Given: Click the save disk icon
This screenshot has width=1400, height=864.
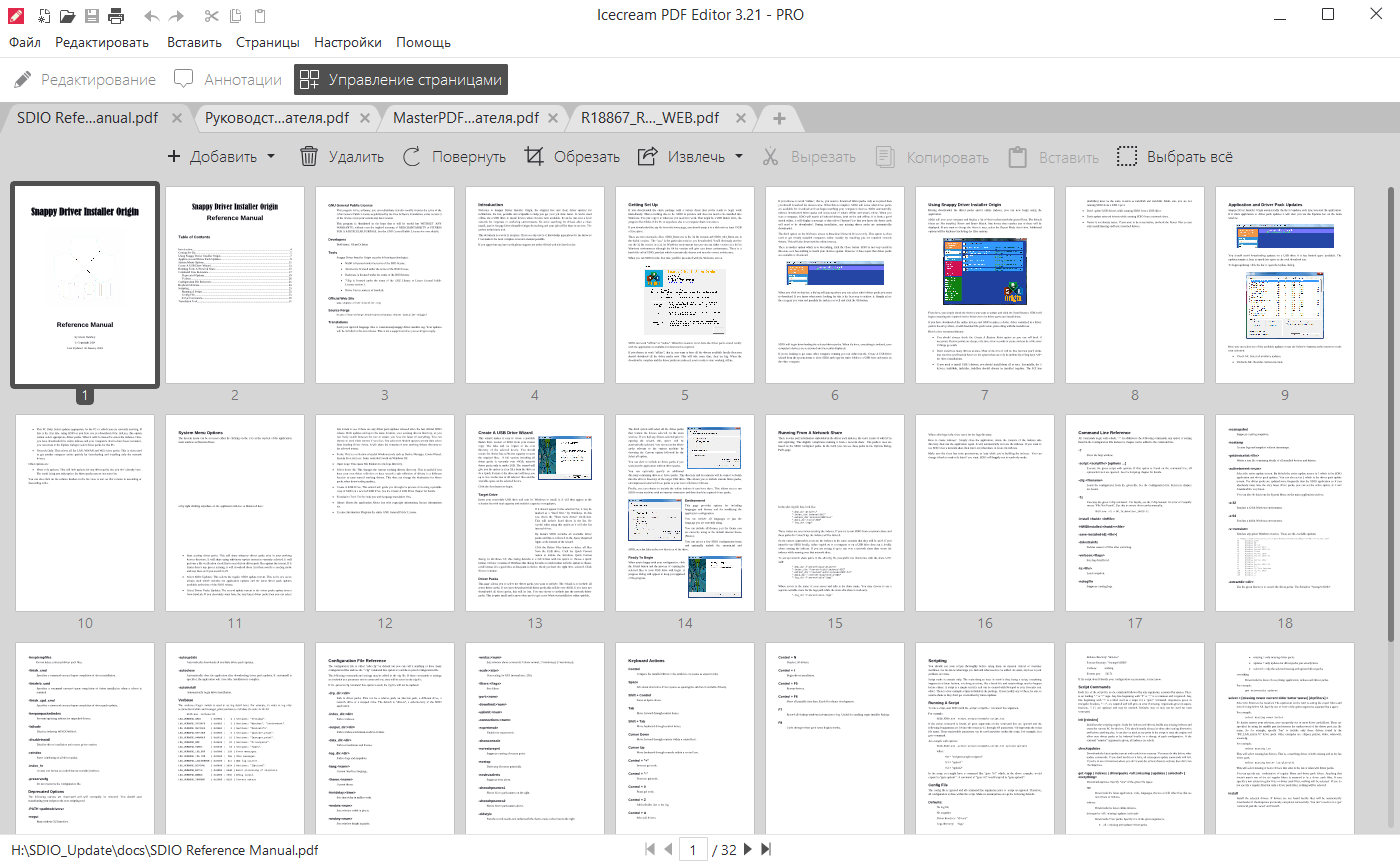Looking at the screenshot, I should pos(91,15).
